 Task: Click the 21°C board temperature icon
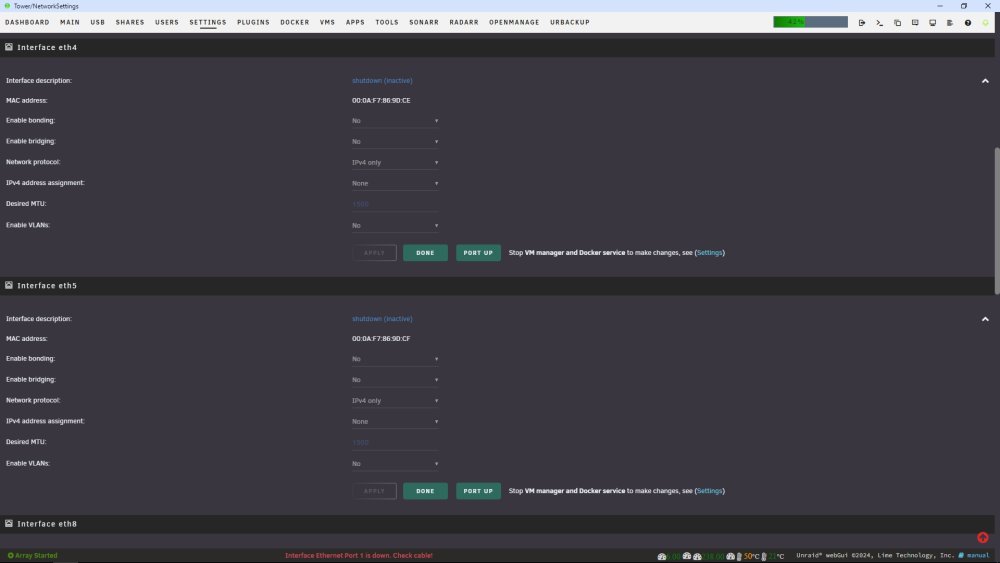tap(764, 556)
